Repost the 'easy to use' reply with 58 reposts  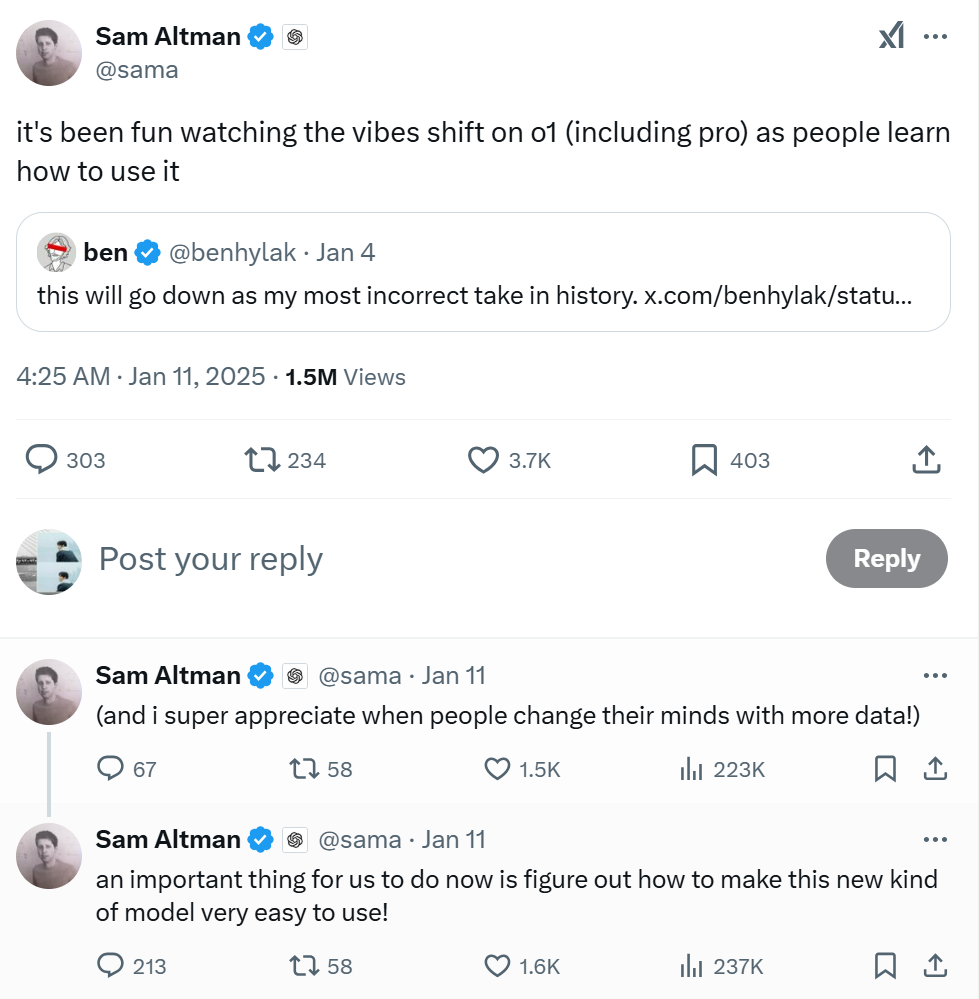tap(320, 966)
